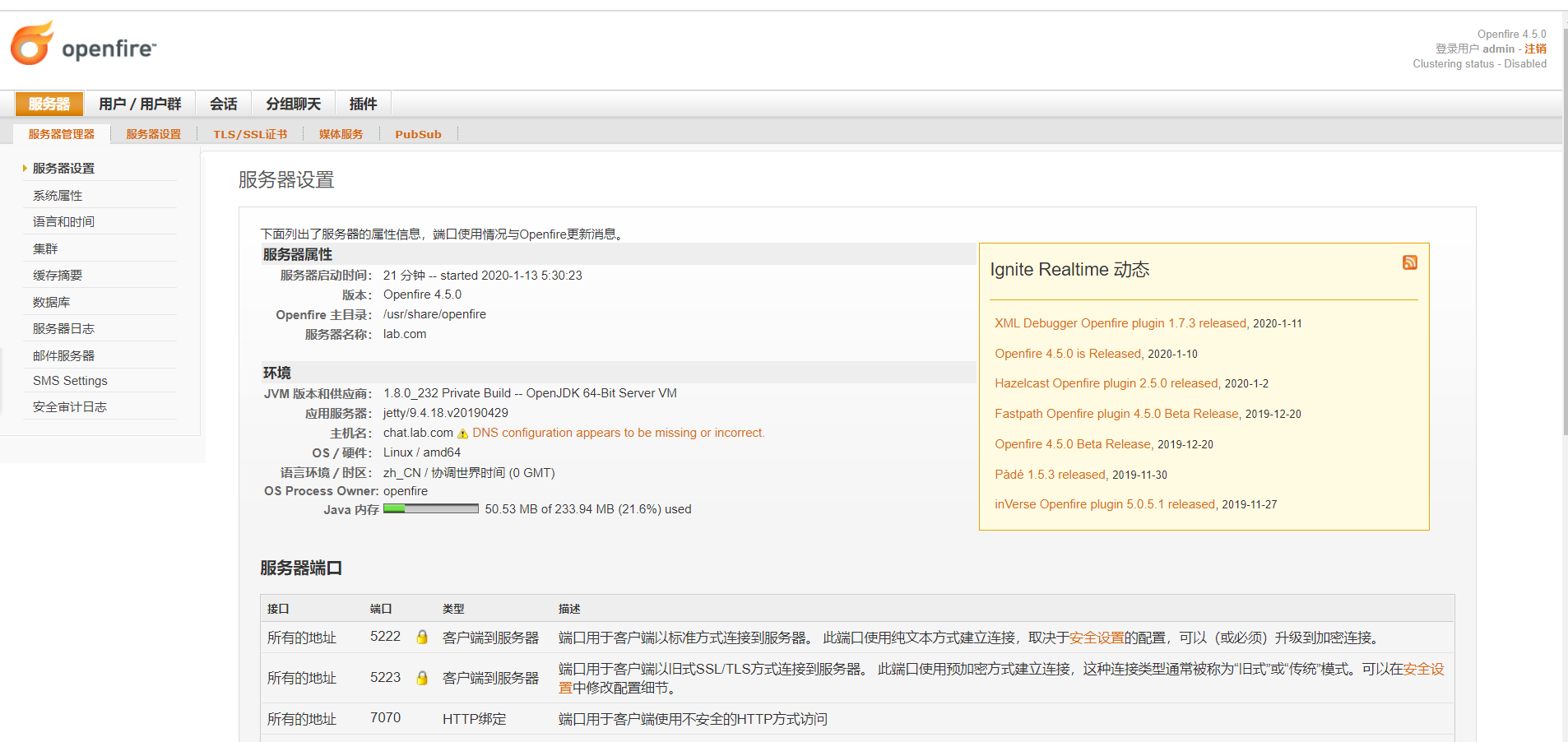Image resolution: width=1568 pixels, height=742 pixels.
Task: Click the port number 7070 cell
Action: (385, 718)
